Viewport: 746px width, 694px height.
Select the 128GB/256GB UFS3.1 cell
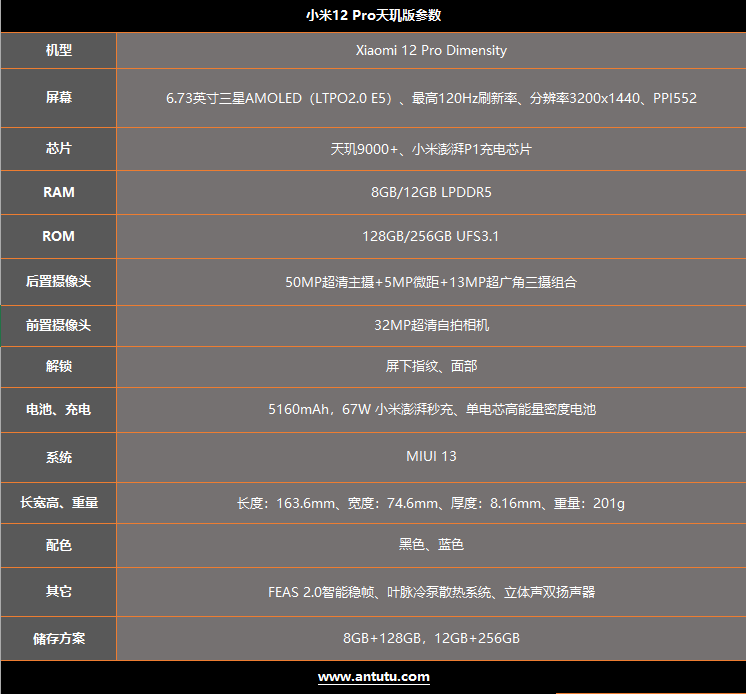tap(431, 236)
